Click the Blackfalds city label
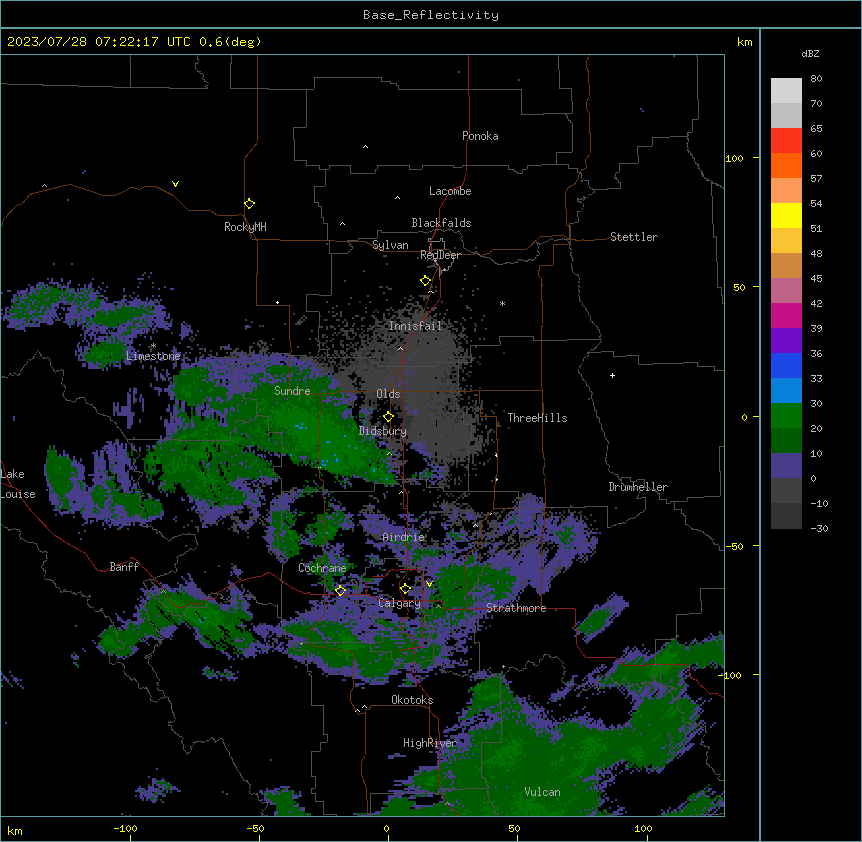 tap(441, 223)
